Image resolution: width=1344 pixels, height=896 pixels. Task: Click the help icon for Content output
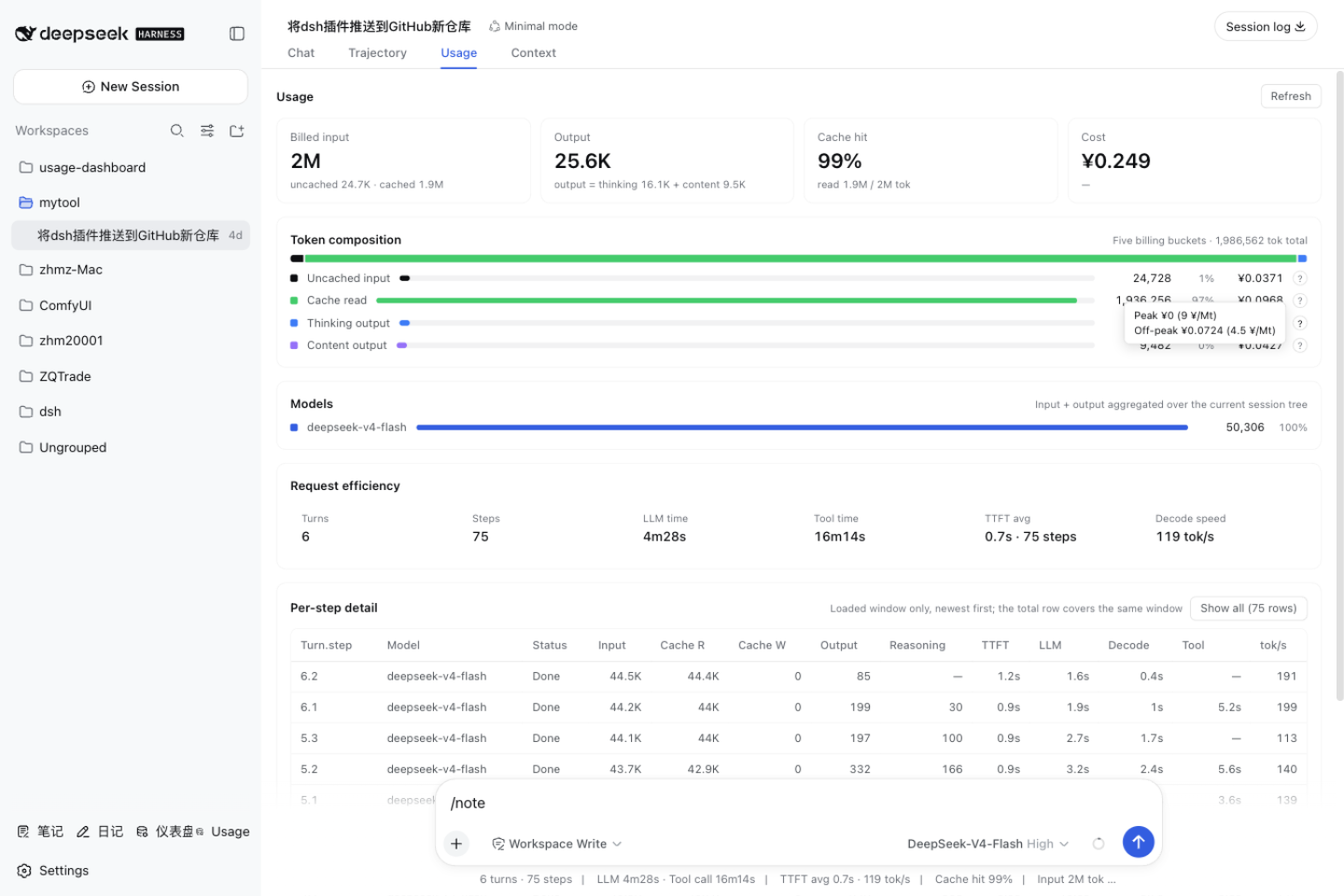pos(1300,345)
